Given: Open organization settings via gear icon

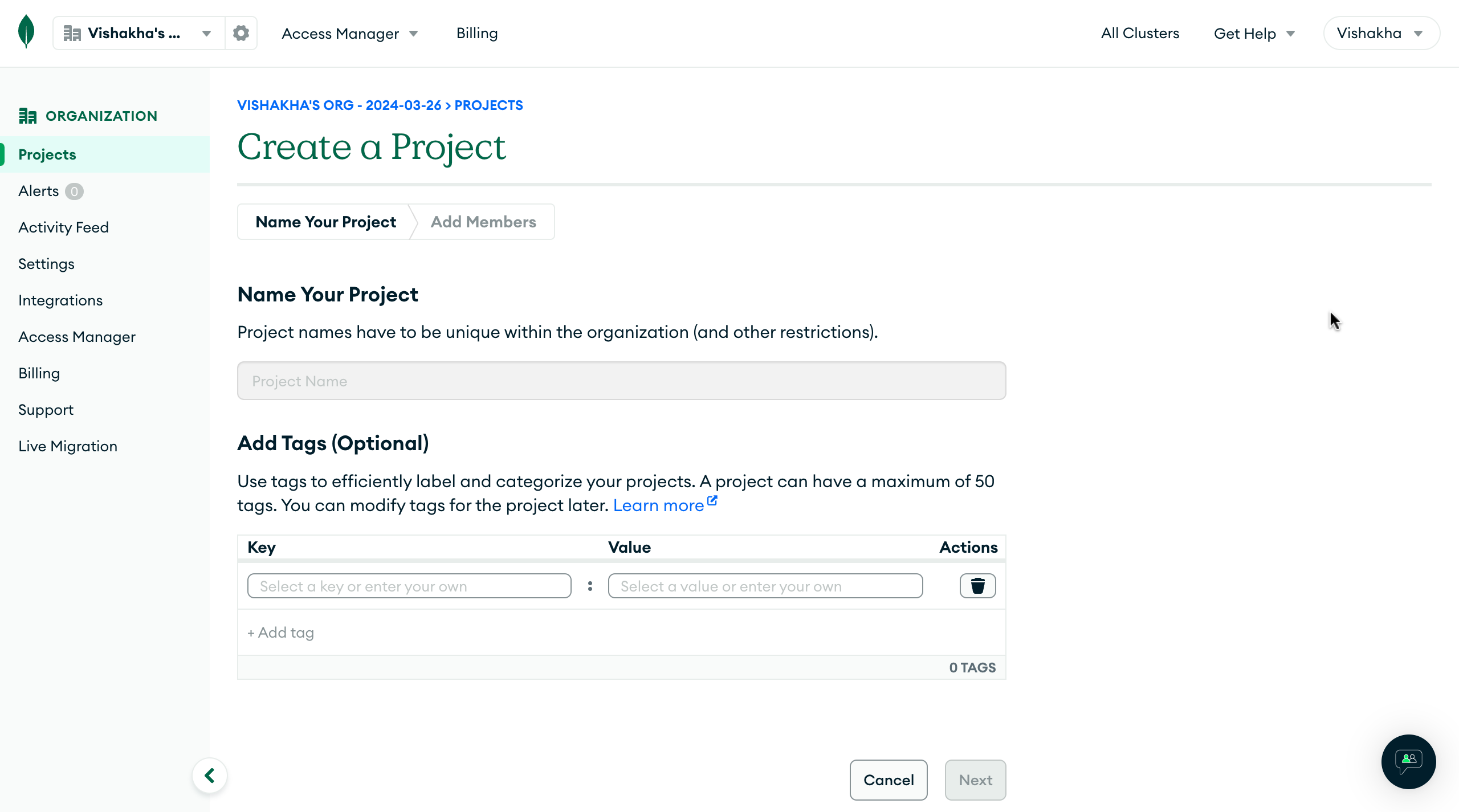Looking at the screenshot, I should point(241,32).
